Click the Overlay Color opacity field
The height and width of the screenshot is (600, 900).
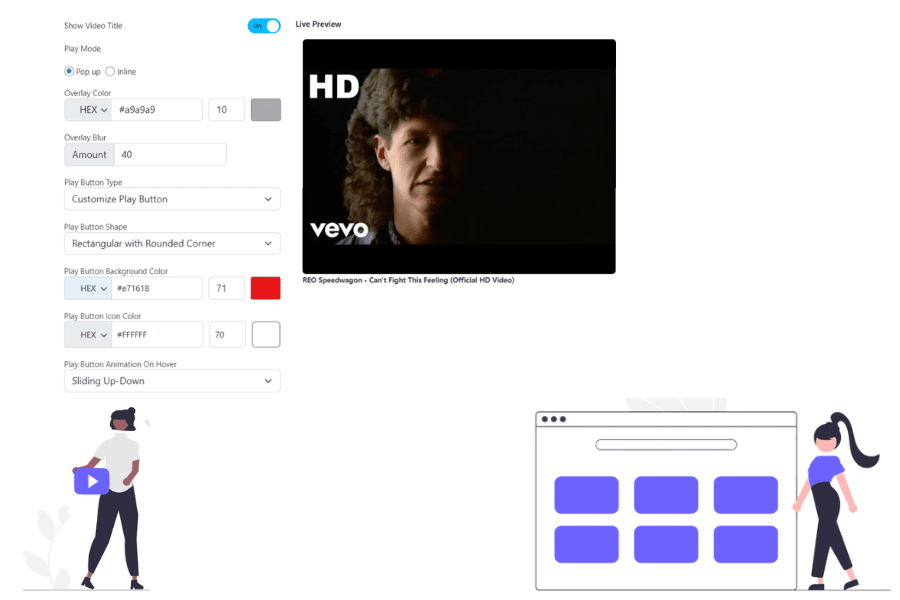pyautogui.click(x=226, y=110)
